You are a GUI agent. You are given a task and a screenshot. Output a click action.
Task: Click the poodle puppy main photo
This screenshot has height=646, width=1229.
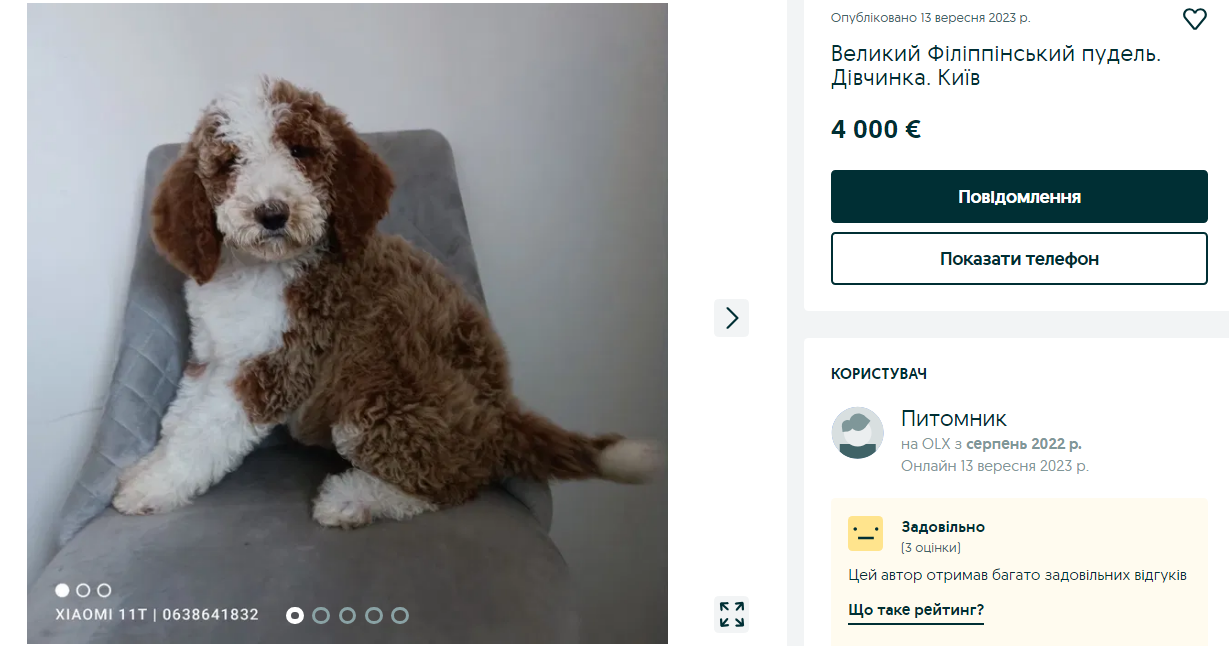[x=347, y=320]
